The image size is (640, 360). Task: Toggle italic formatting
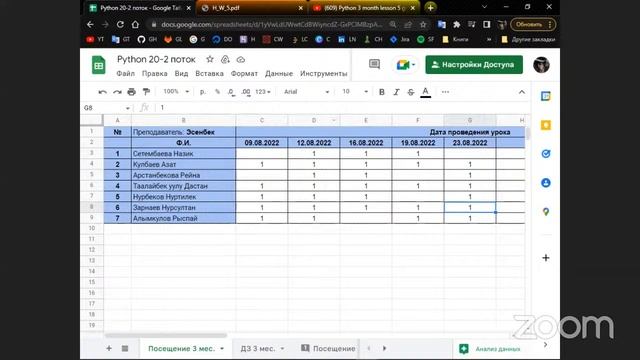(396, 92)
